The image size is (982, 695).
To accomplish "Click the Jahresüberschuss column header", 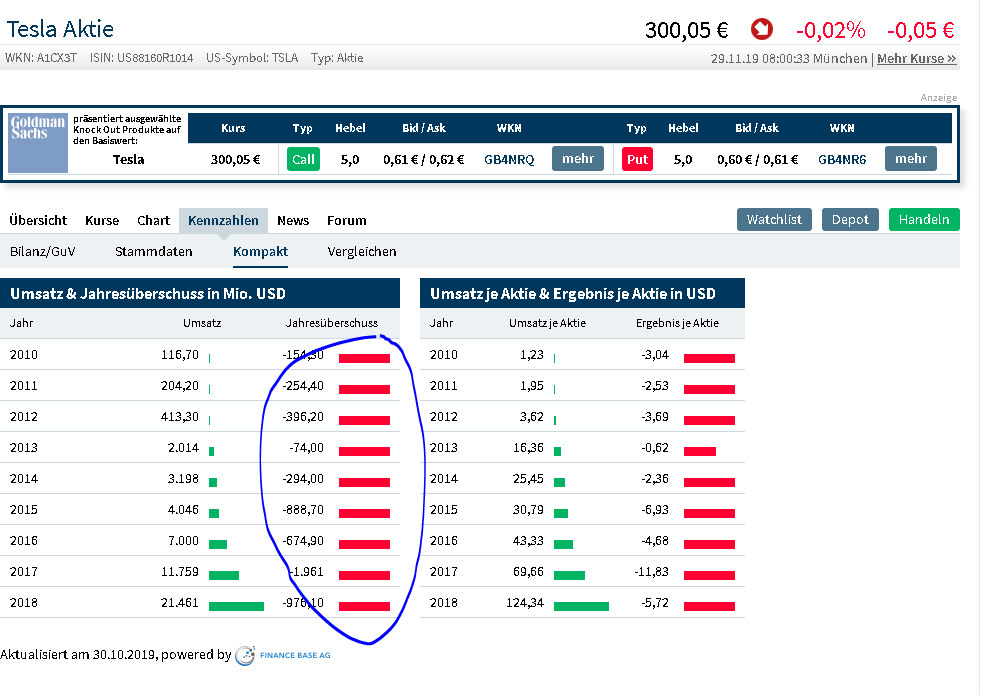I will (332, 323).
